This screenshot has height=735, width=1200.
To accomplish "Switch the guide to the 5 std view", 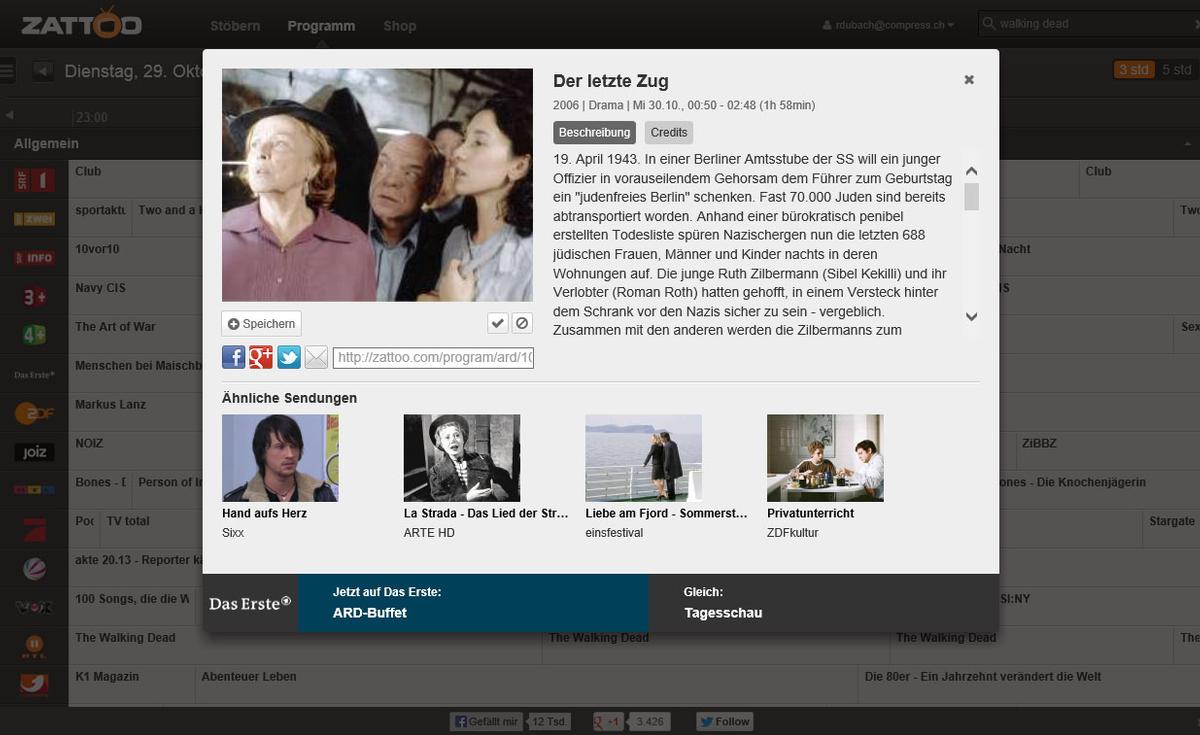I will pyautogui.click(x=1176, y=70).
